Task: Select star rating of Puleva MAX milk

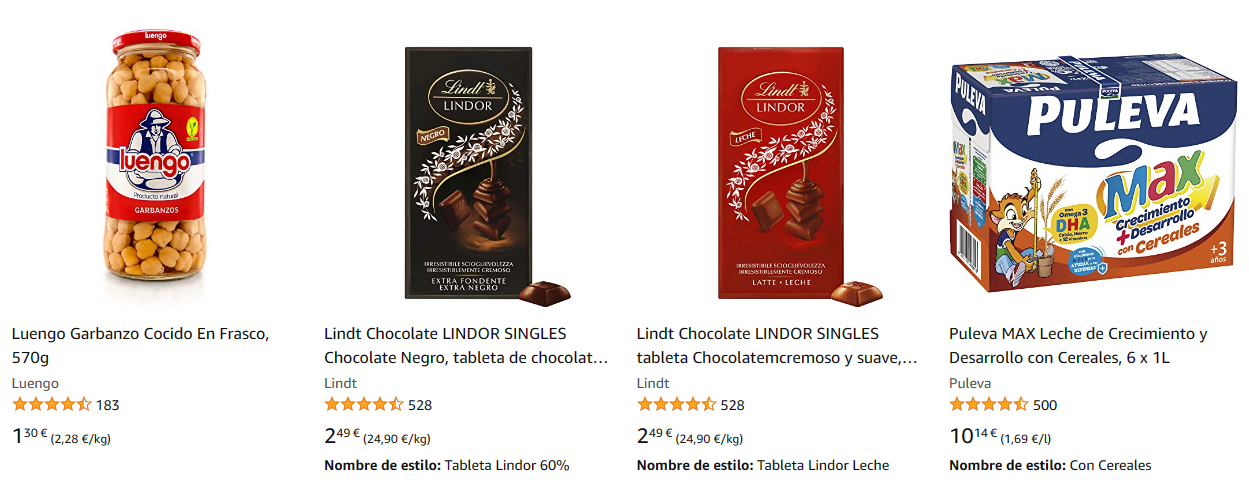Action: coord(988,405)
